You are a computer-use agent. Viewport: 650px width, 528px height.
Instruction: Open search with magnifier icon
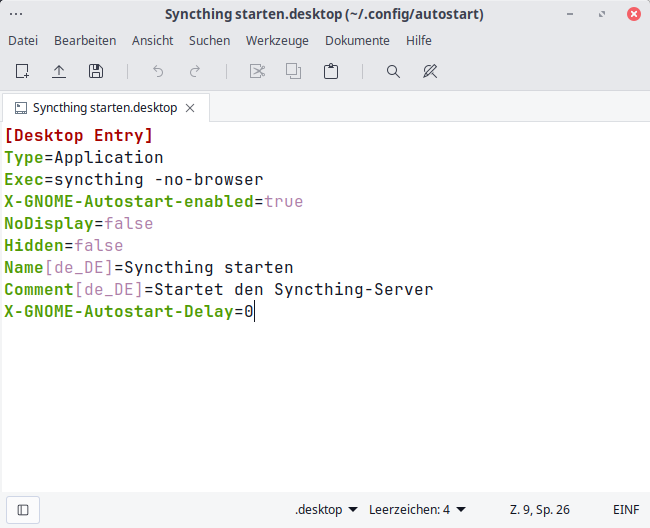pos(393,71)
